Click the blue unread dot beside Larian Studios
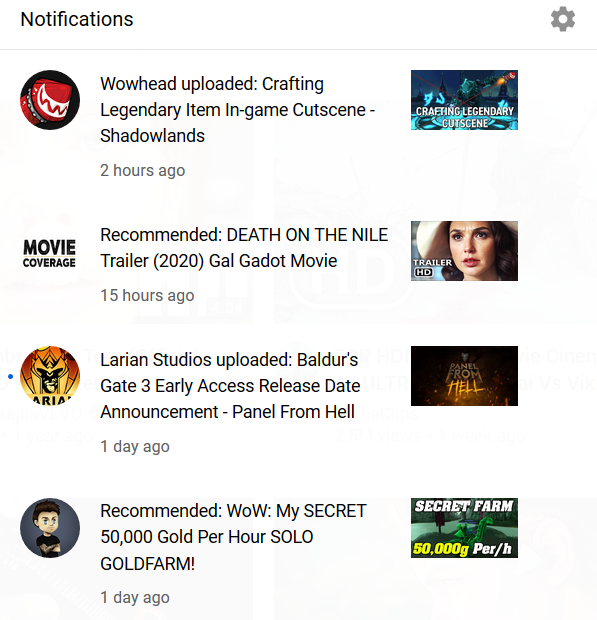The width and height of the screenshot is (597, 620). click(11, 376)
